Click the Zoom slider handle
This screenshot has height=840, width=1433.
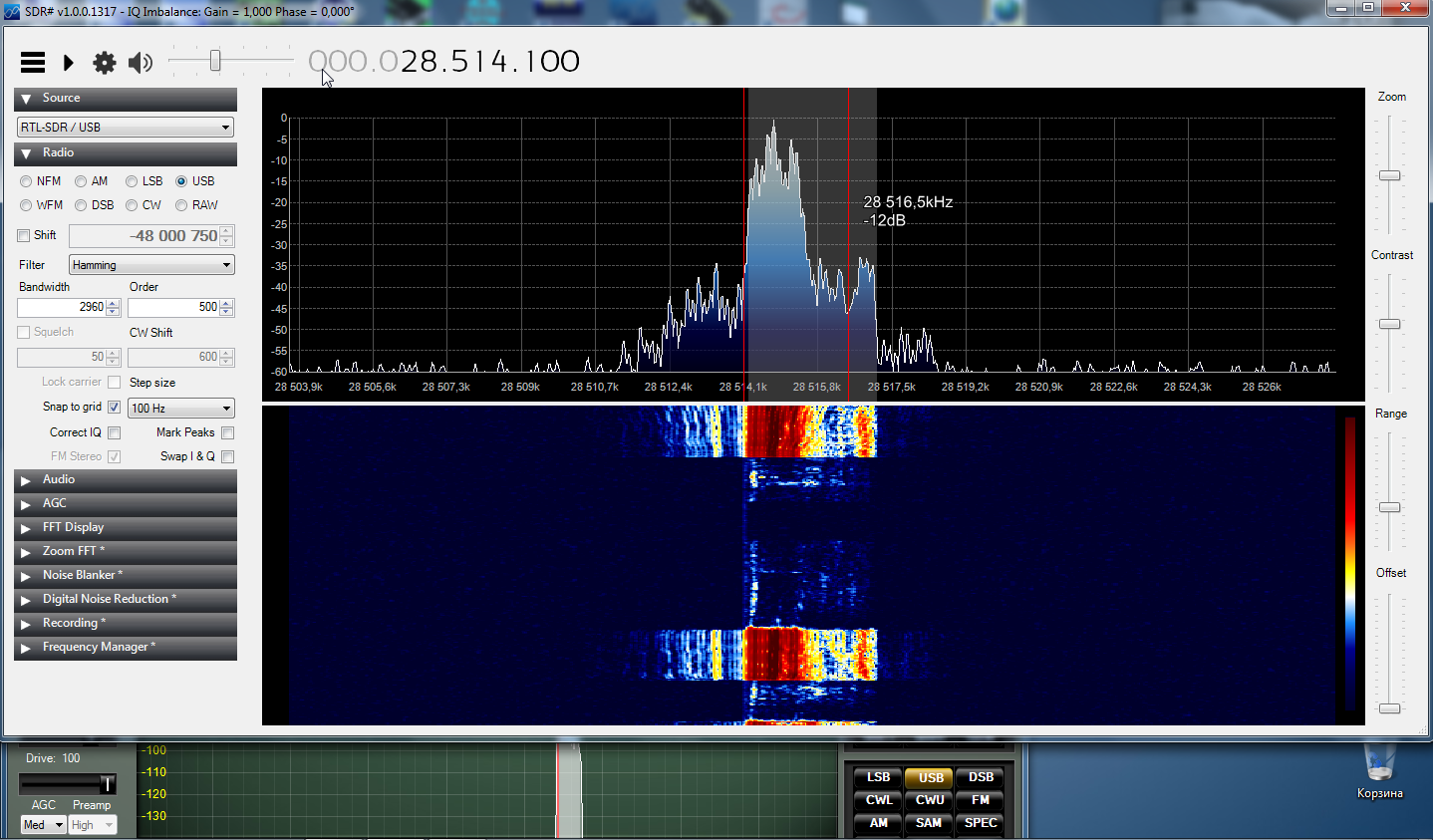1389,175
